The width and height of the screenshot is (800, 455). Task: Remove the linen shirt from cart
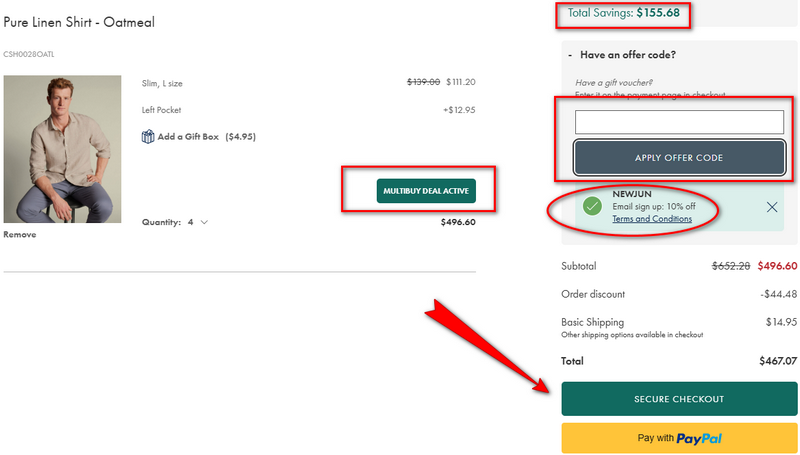(x=20, y=235)
